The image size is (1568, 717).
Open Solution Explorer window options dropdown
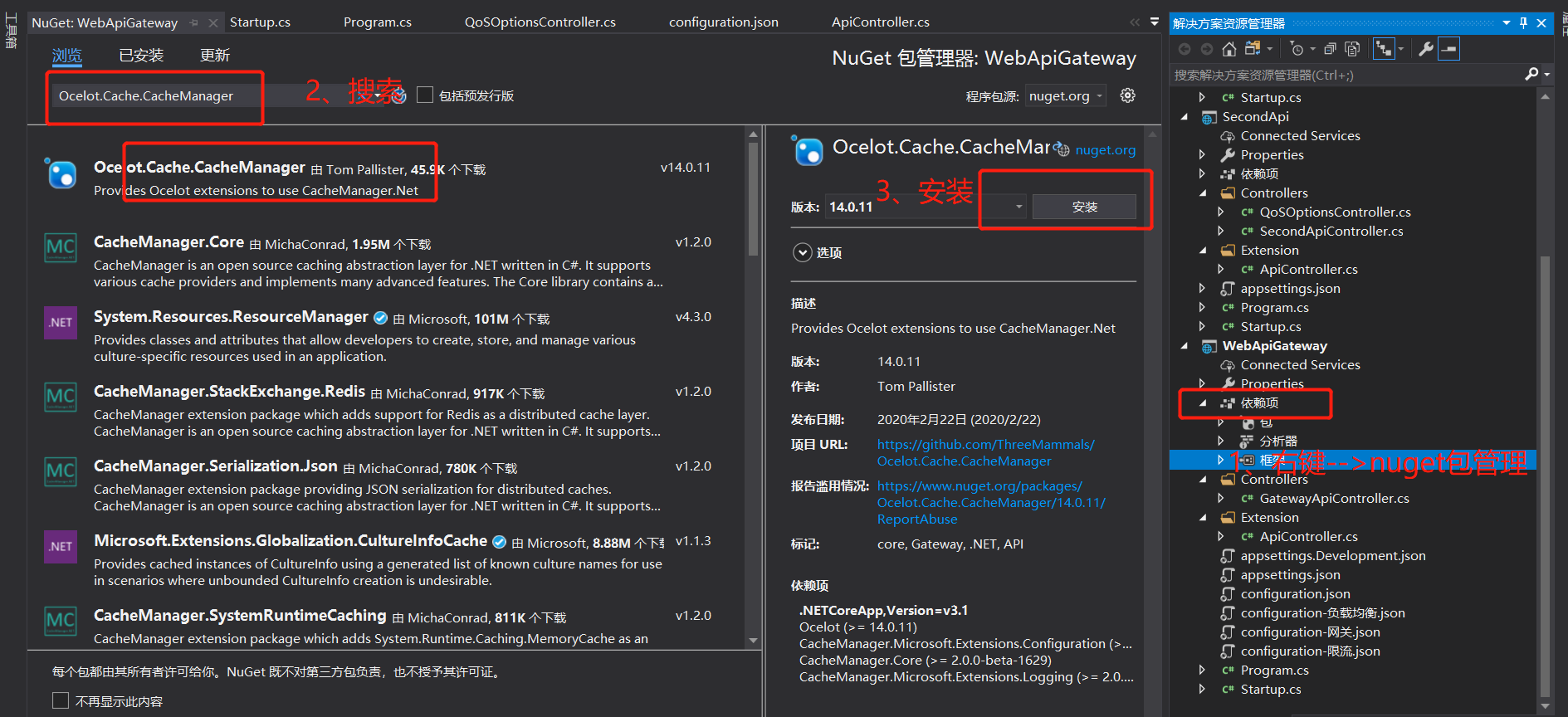(1506, 23)
